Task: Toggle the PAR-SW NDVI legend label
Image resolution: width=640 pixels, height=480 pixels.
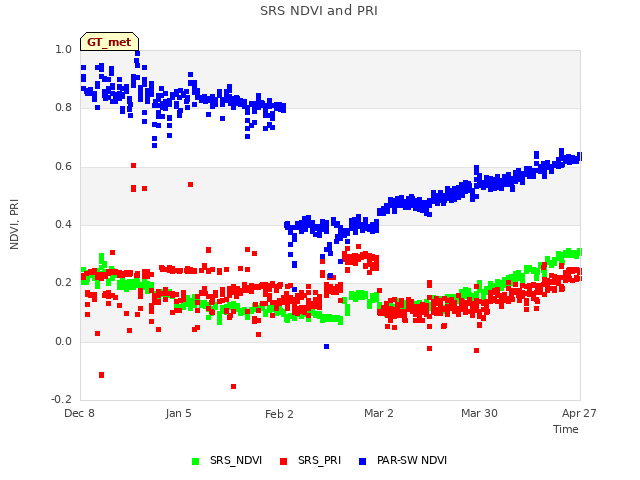Action: (412, 460)
